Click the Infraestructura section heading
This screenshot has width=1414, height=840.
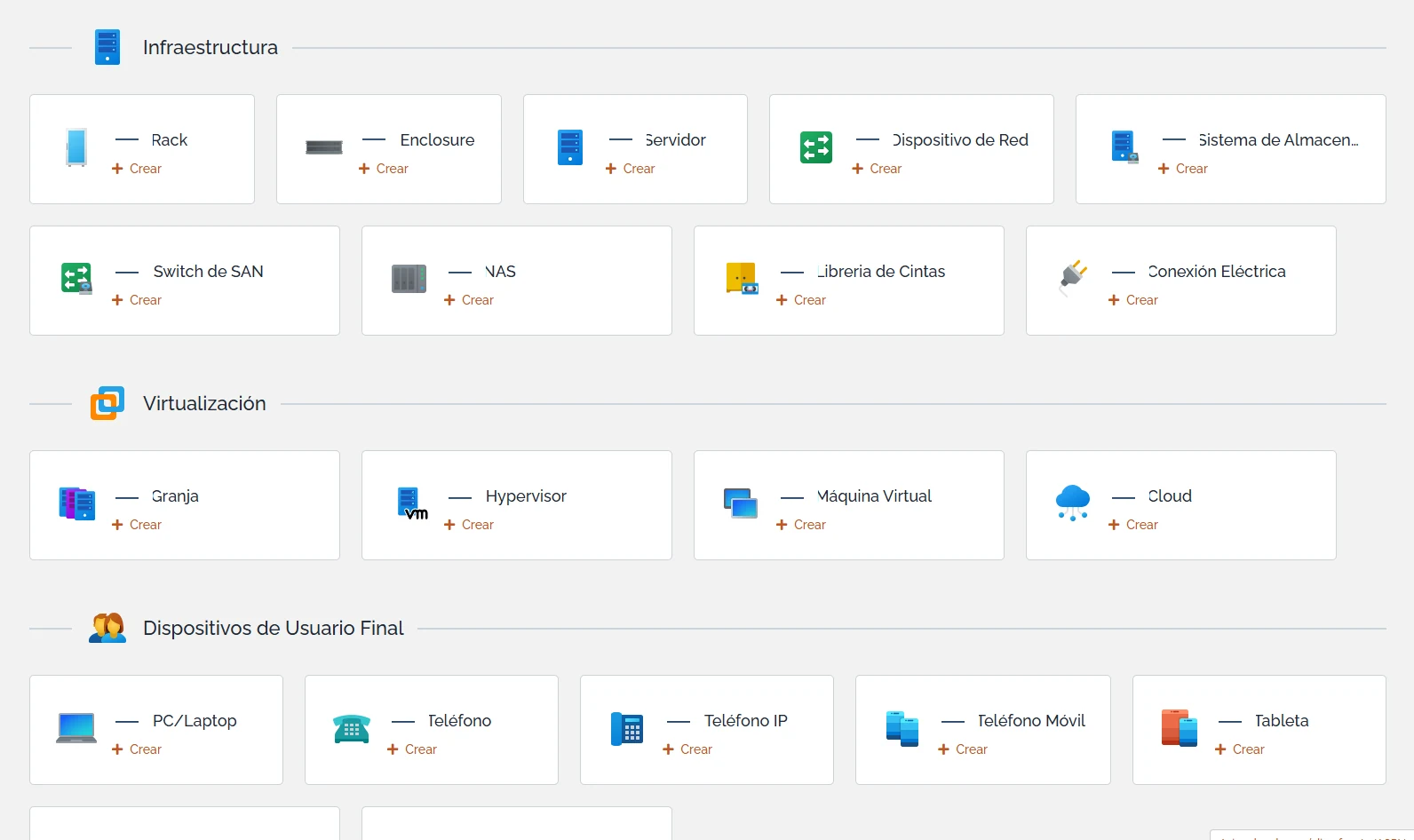point(211,47)
